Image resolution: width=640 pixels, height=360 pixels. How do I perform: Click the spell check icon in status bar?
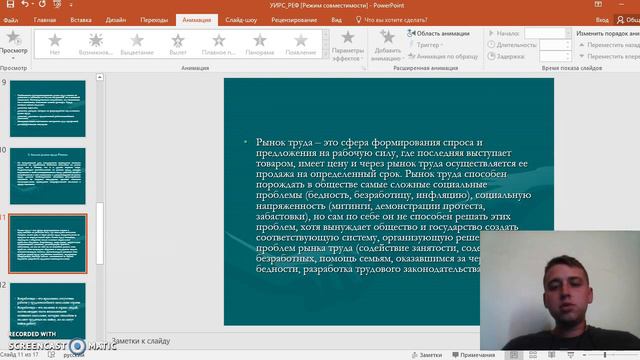pyautogui.click(x=51, y=355)
